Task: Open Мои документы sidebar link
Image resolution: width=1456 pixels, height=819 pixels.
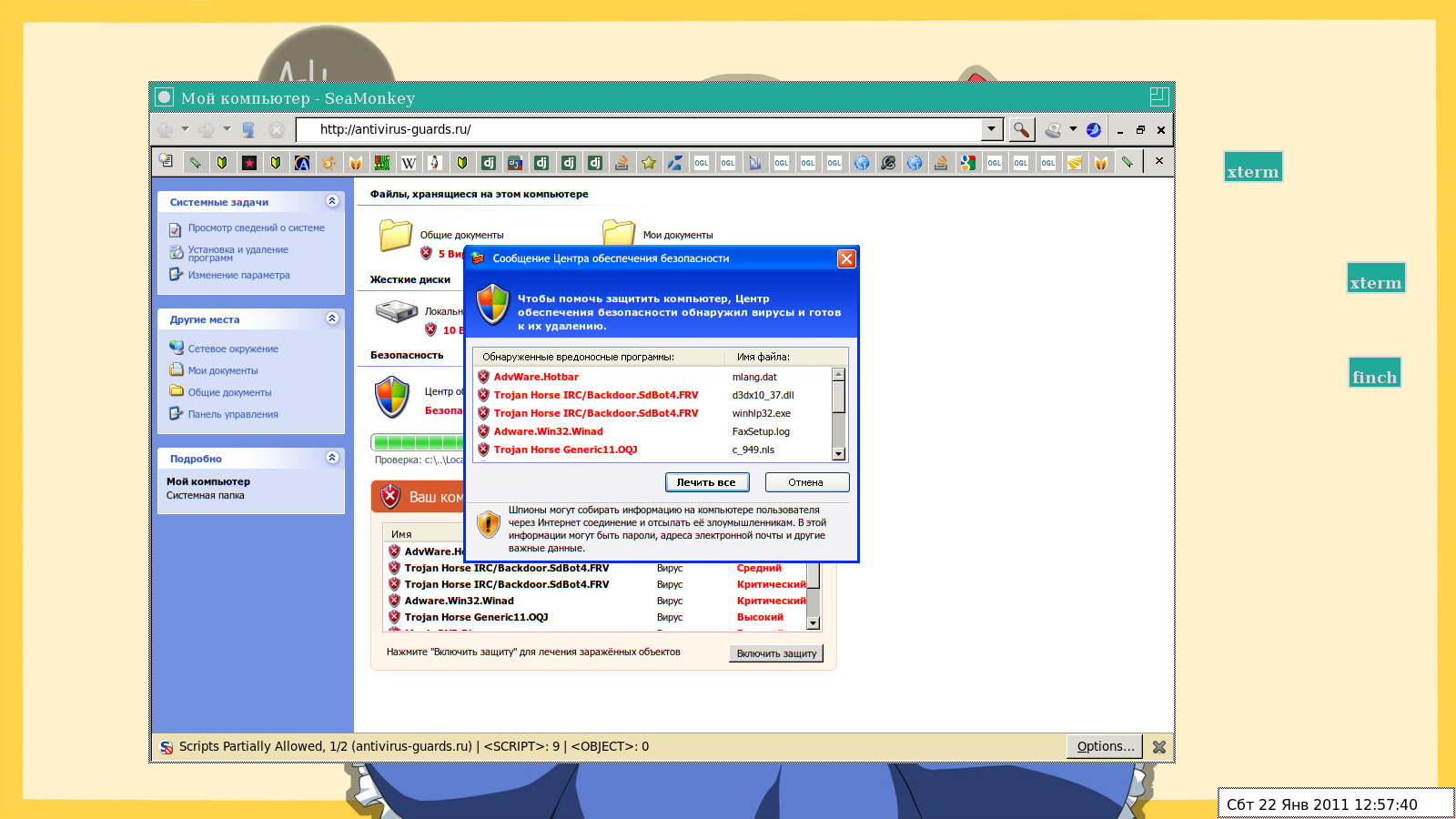Action: pos(223,370)
